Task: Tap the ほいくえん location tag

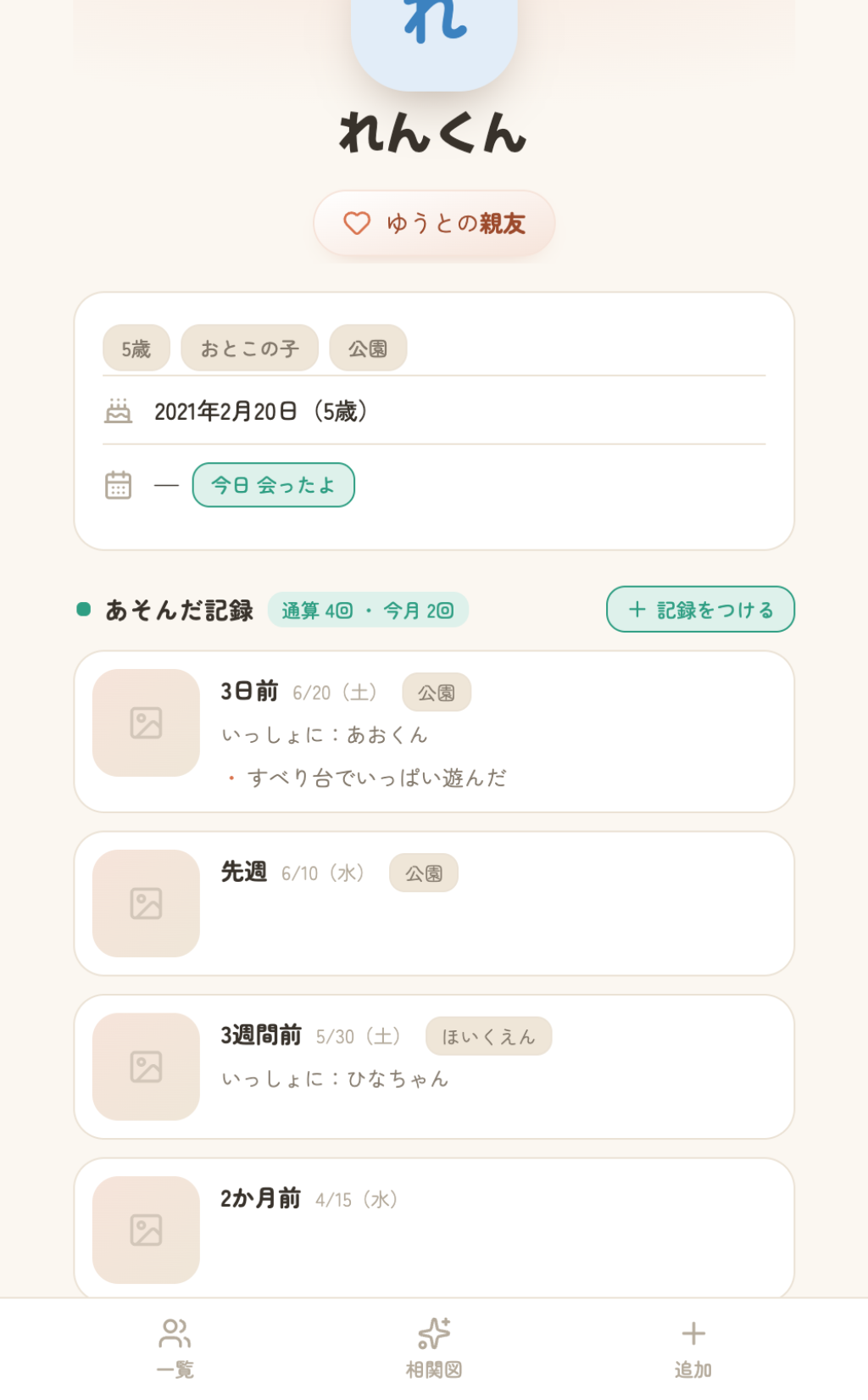Action: coord(488,1036)
